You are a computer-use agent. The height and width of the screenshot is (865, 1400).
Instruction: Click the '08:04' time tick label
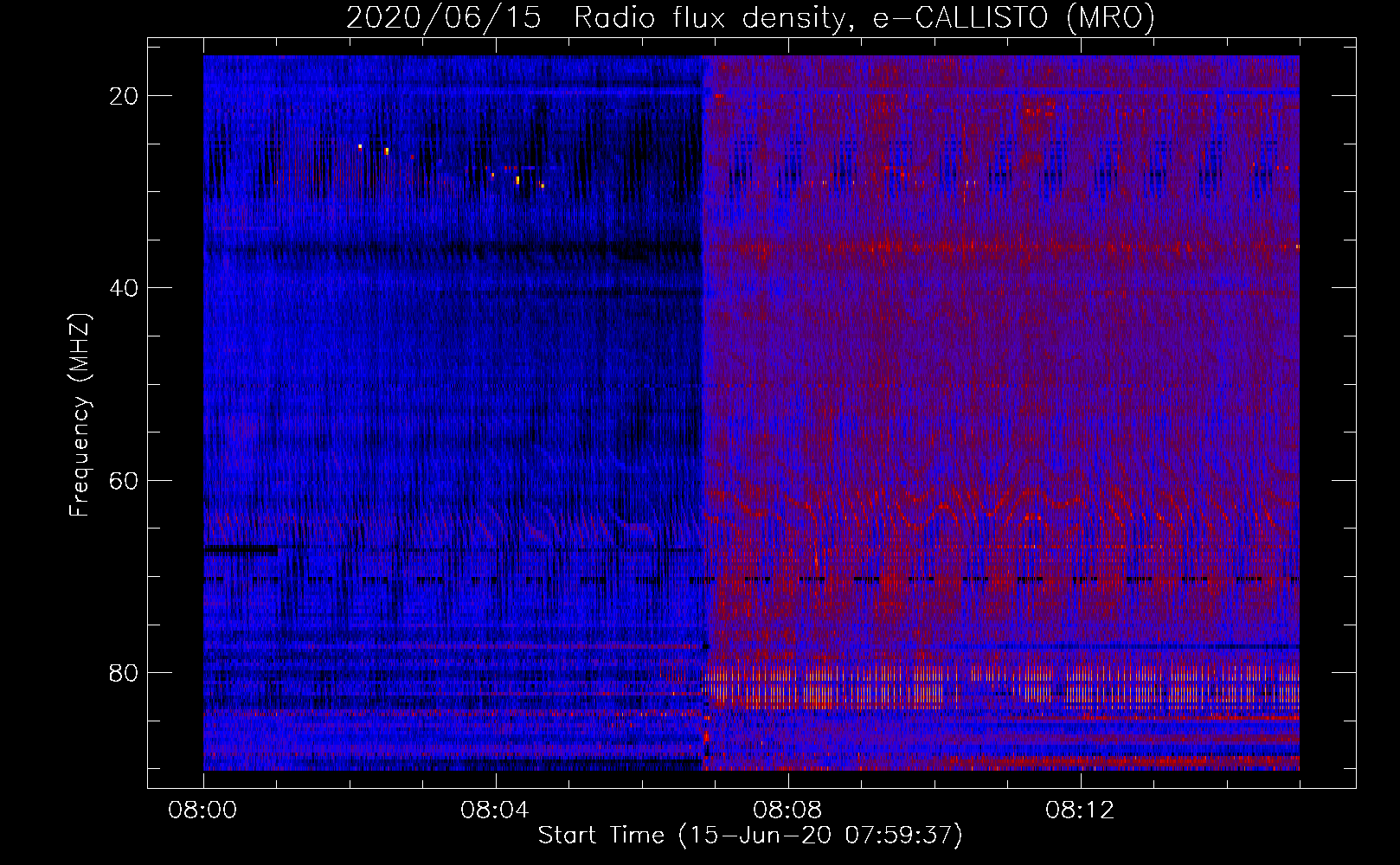(x=495, y=811)
